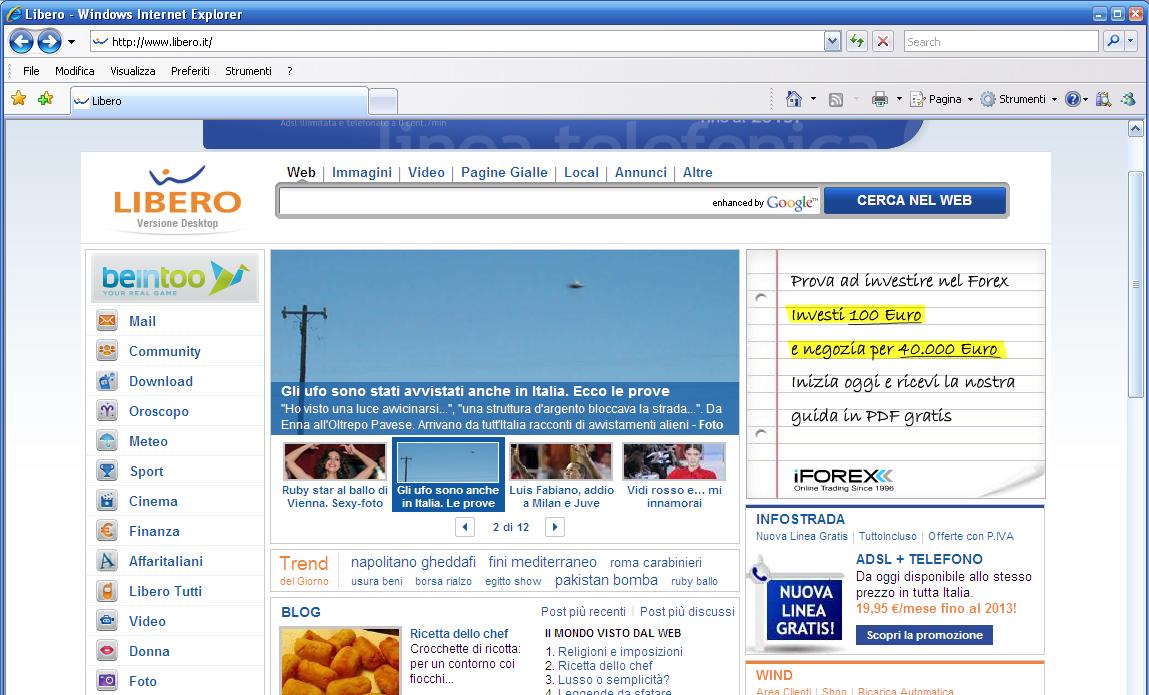Click the Post più discussi link
The width and height of the screenshot is (1149, 695).
pos(687,611)
